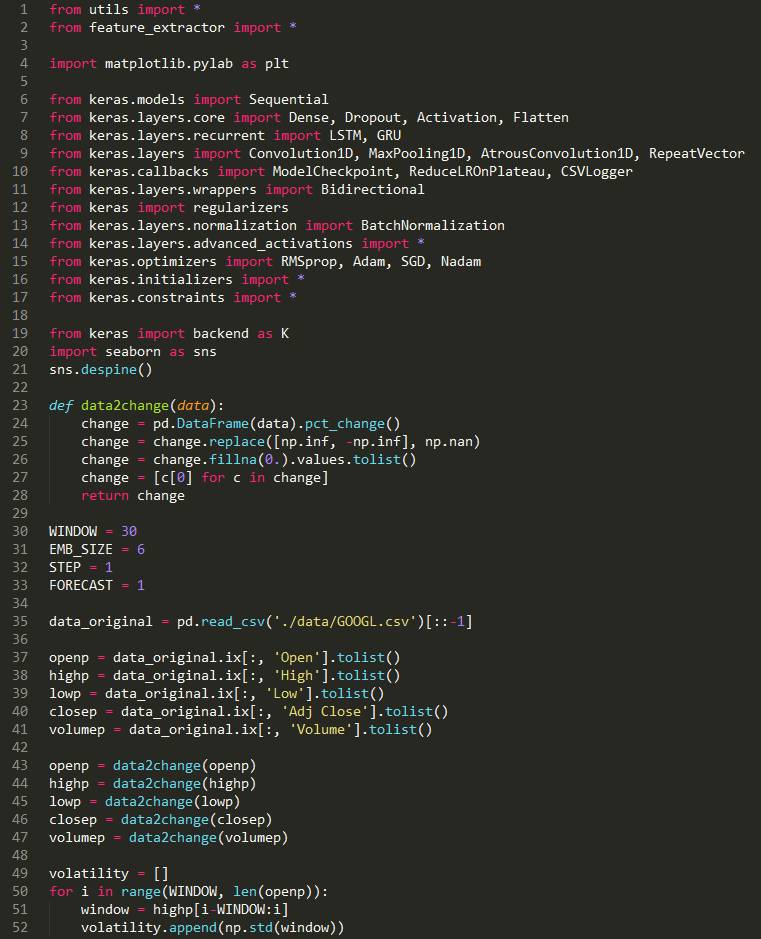Click 'RepeatVector' on line 9
761x939 pixels.
coord(696,153)
